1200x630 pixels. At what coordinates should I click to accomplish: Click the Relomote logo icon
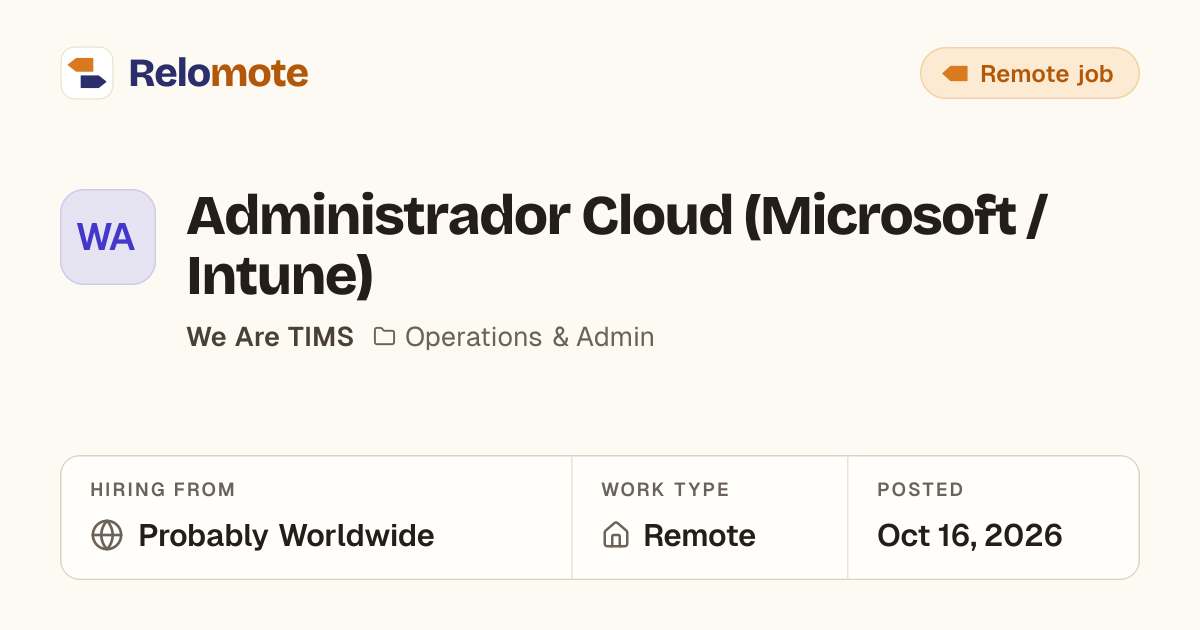[87, 73]
